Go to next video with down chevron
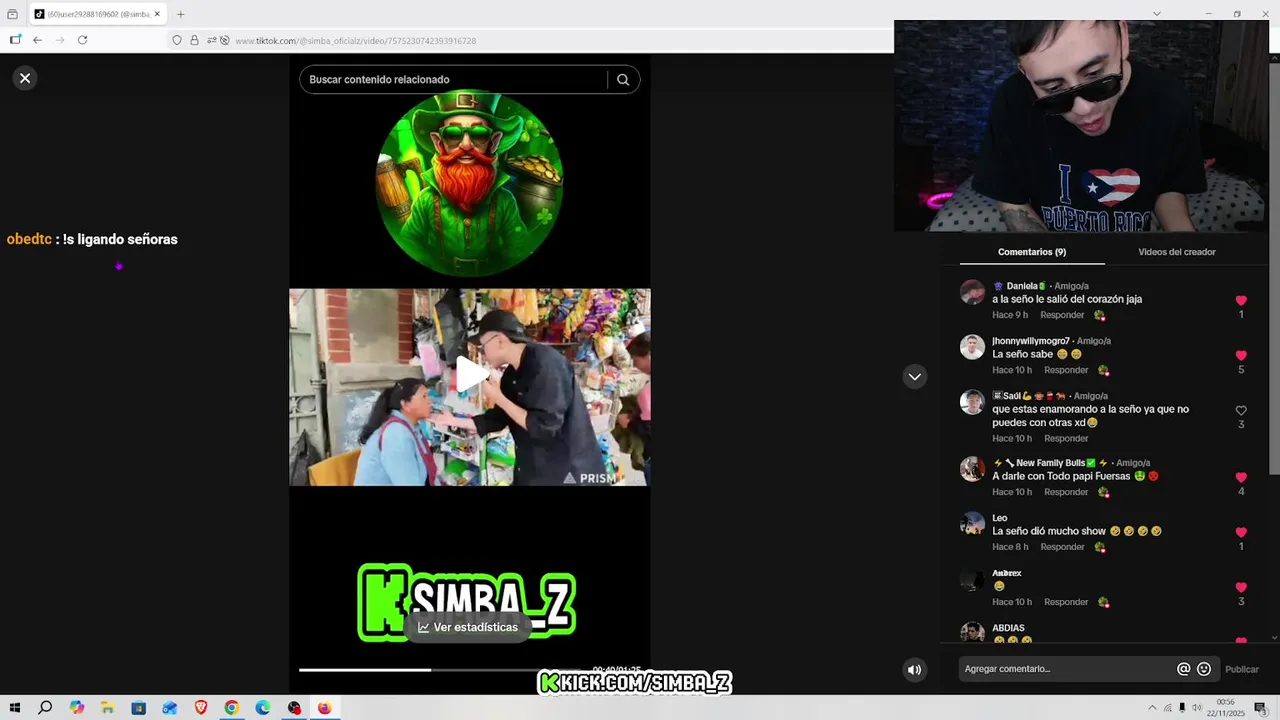 point(914,377)
